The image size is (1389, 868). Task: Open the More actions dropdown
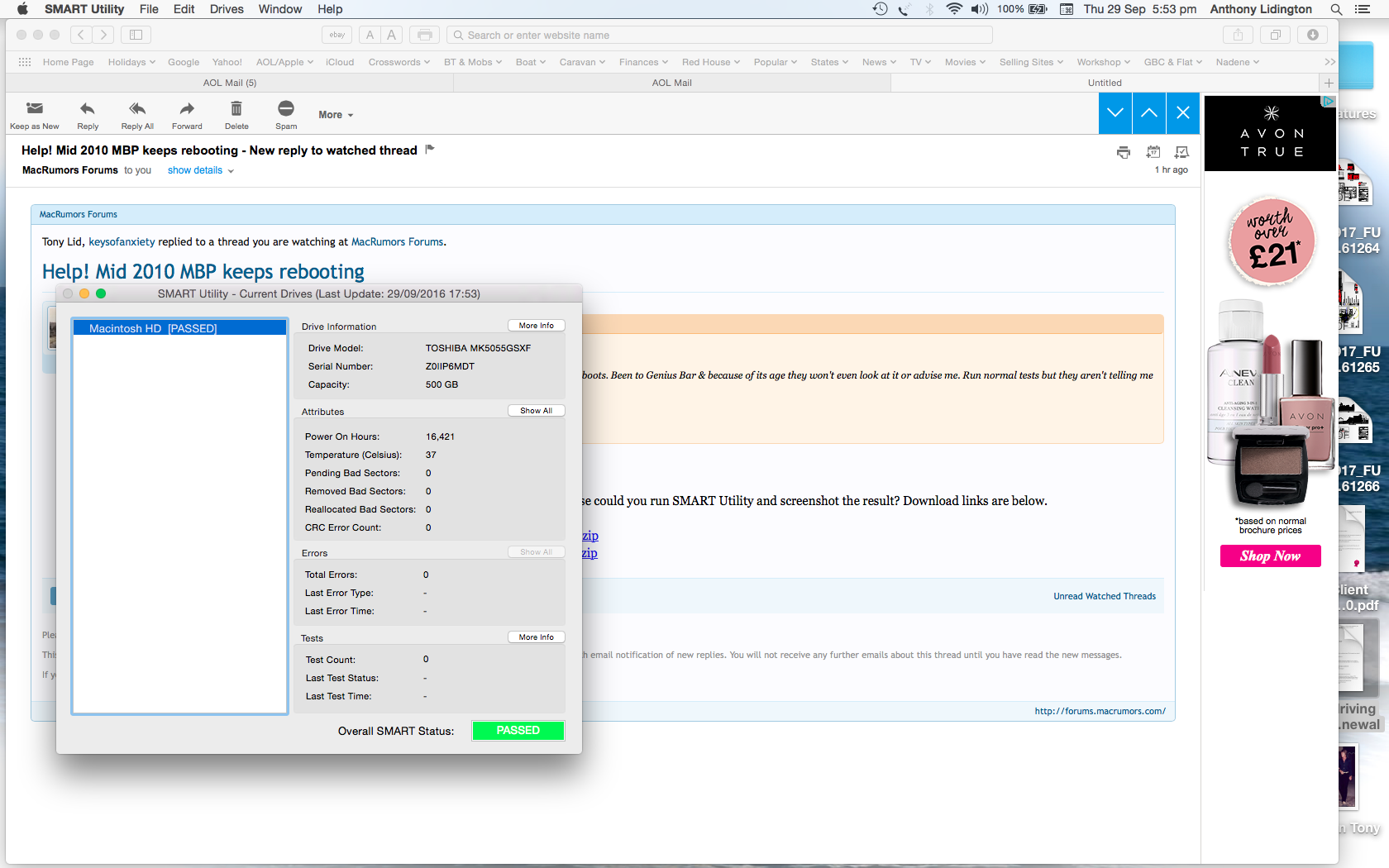[336, 115]
